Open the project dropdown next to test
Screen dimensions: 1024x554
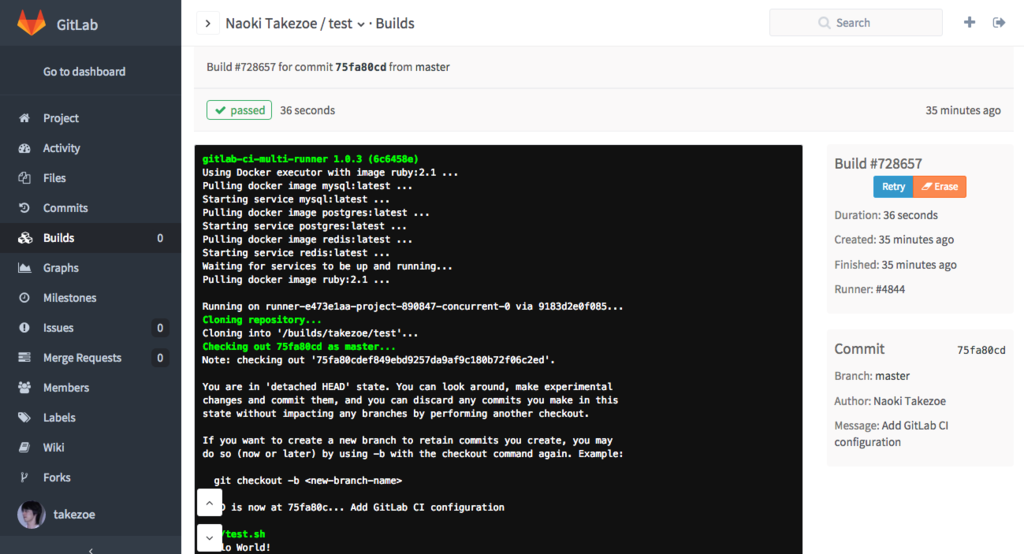pos(360,25)
